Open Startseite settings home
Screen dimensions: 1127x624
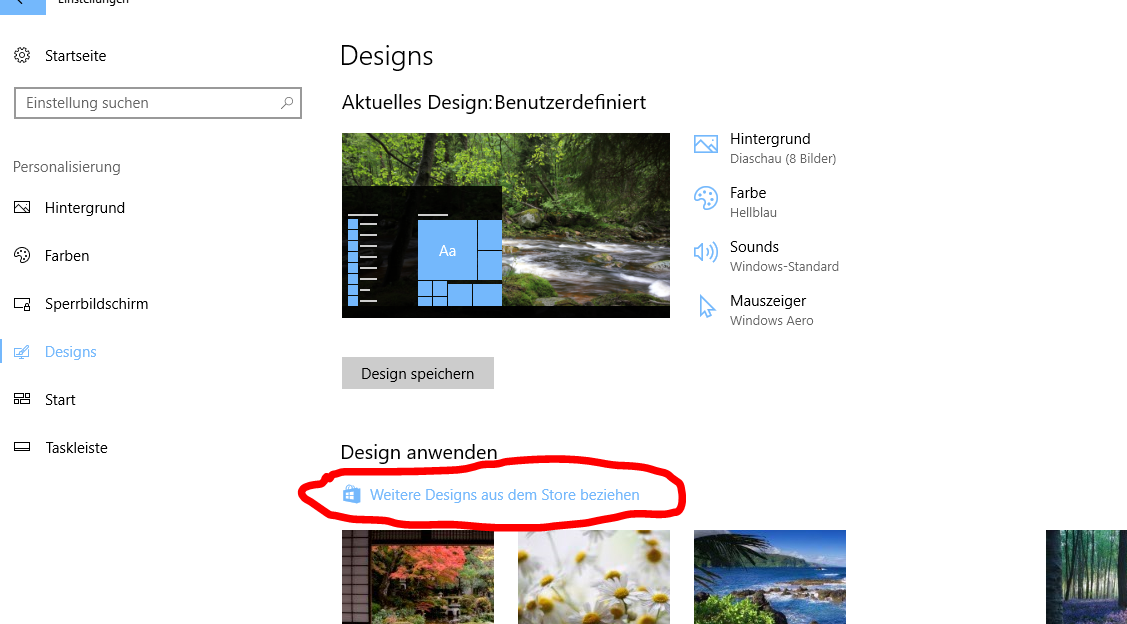tap(75, 55)
